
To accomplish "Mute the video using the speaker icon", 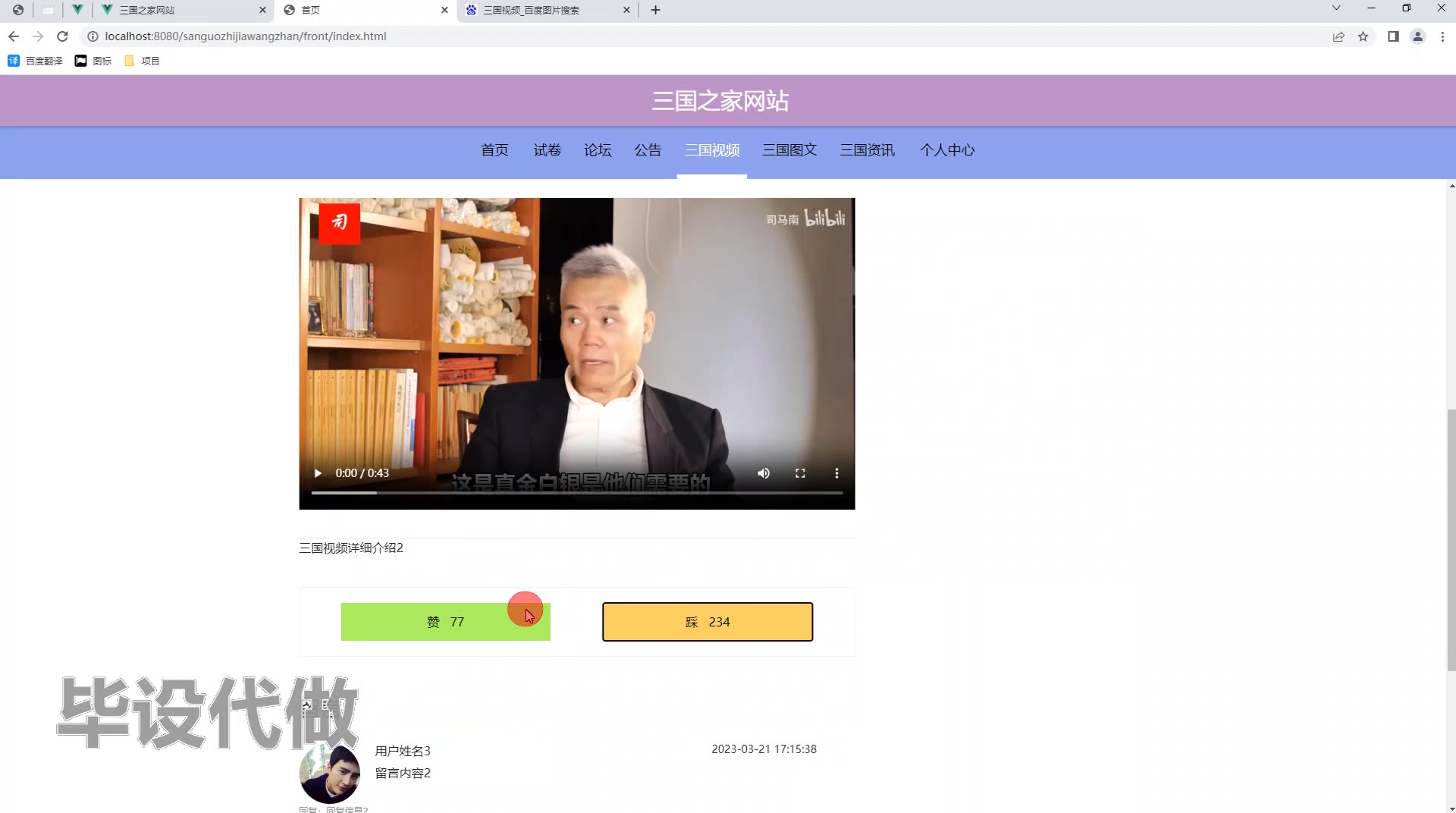I will pyautogui.click(x=764, y=473).
